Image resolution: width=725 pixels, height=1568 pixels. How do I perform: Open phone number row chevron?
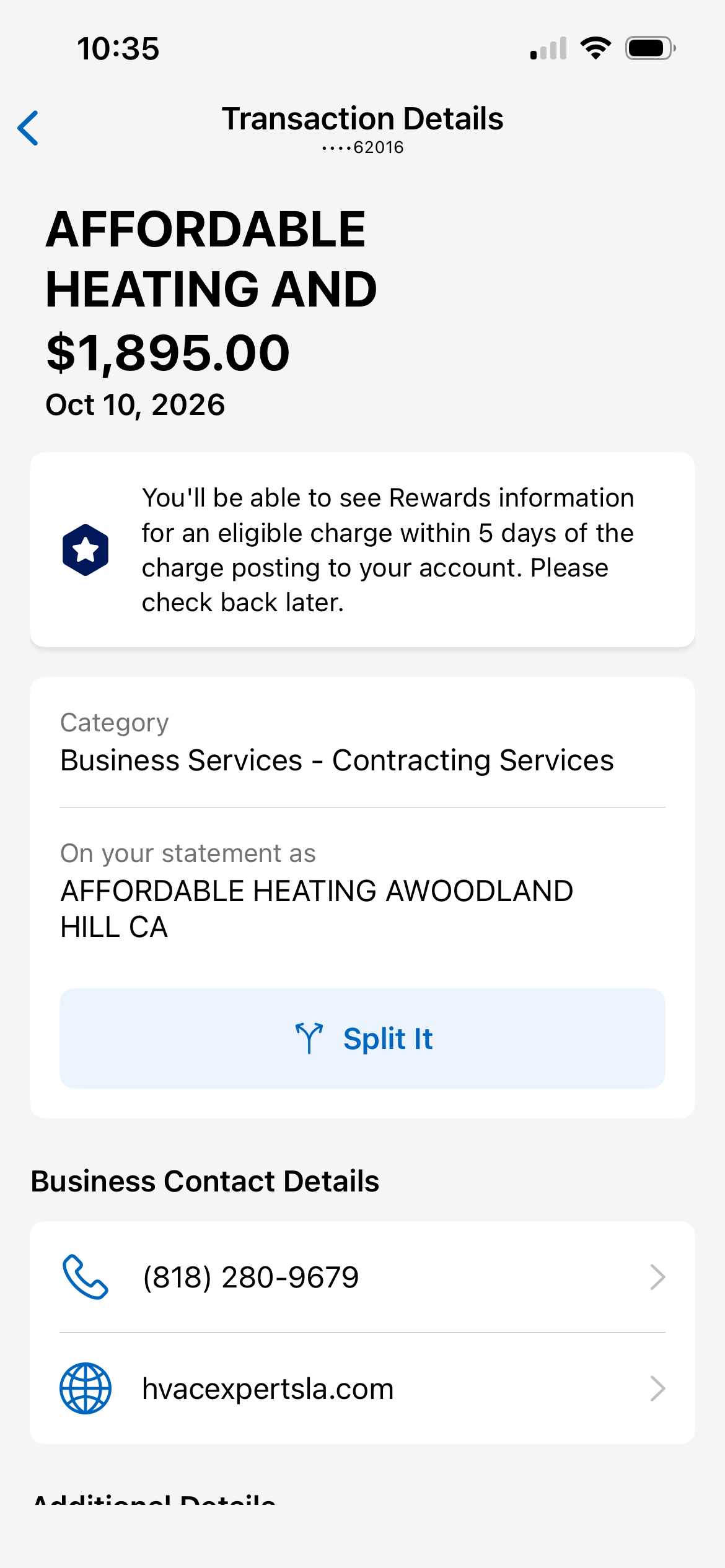click(x=657, y=1277)
